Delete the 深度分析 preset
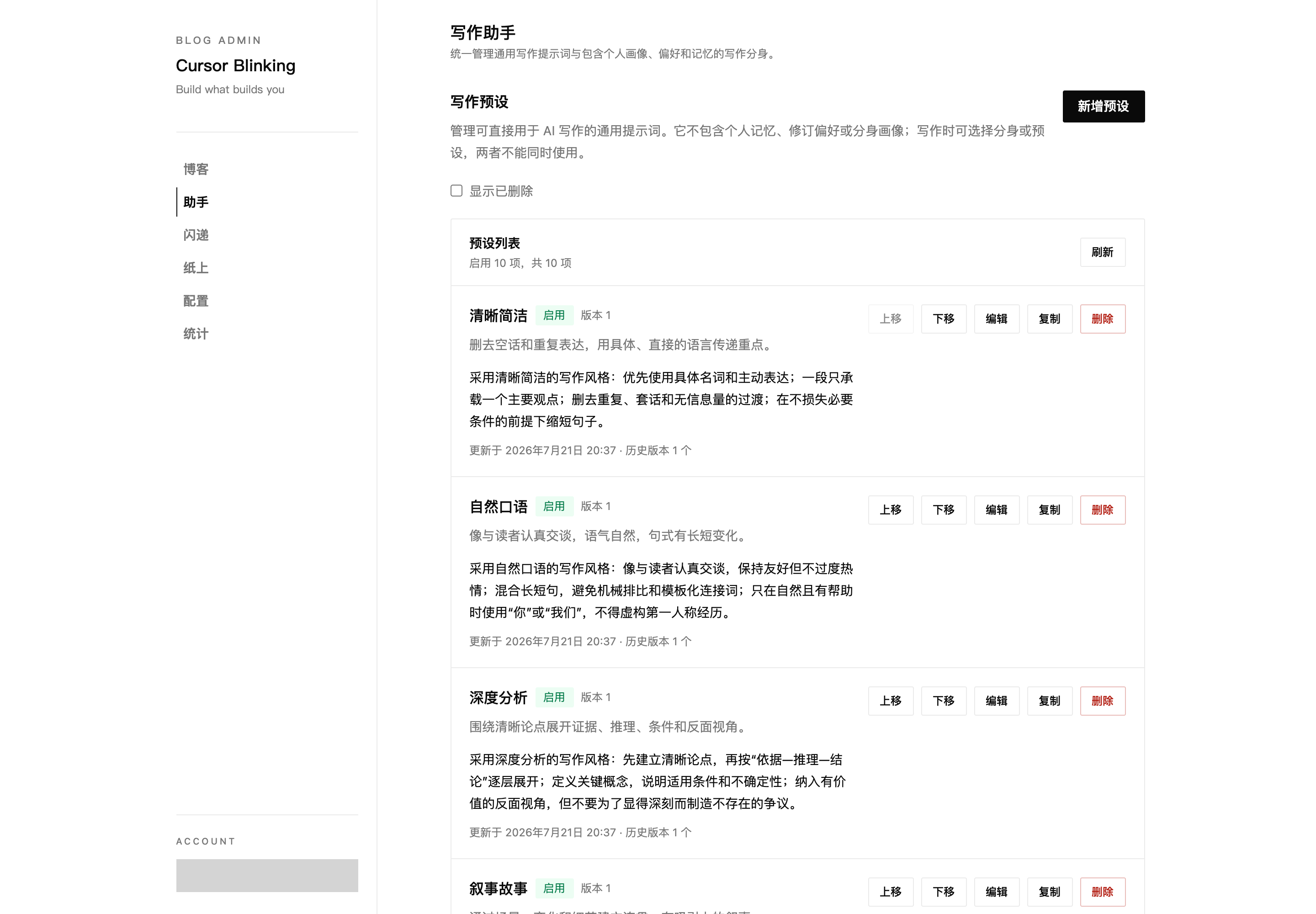 click(x=1103, y=701)
